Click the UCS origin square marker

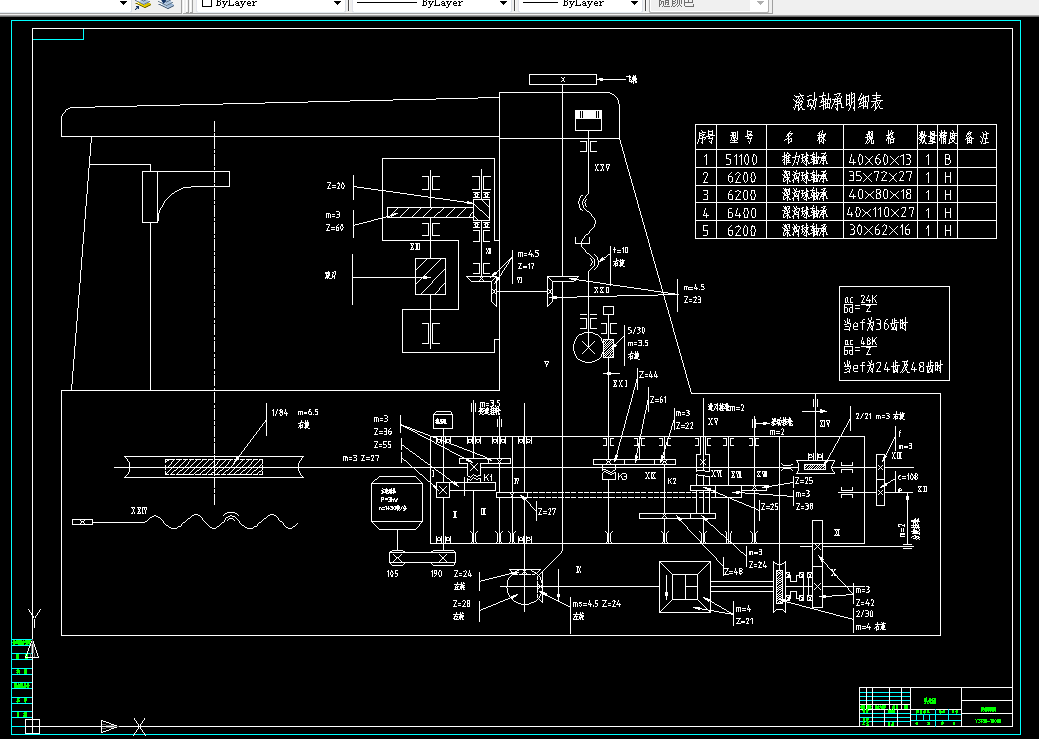tap(32, 726)
